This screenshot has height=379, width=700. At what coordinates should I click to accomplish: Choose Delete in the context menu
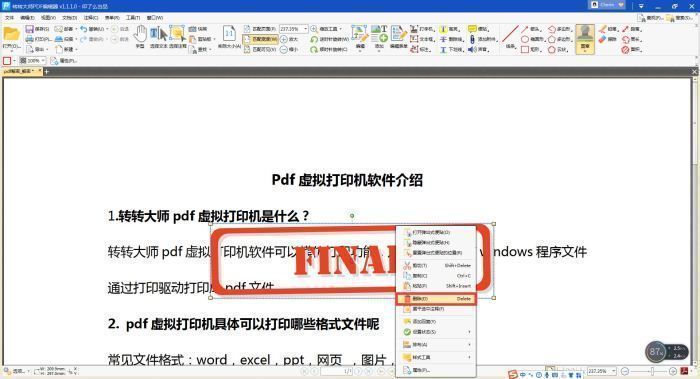(436, 299)
